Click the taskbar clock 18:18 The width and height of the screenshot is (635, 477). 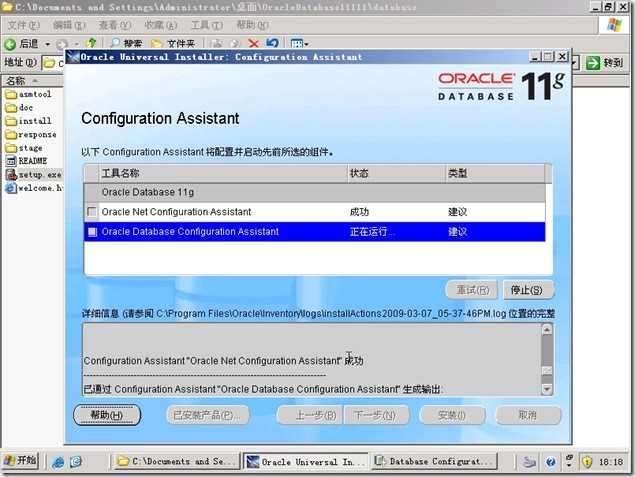[x=611, y=462]
